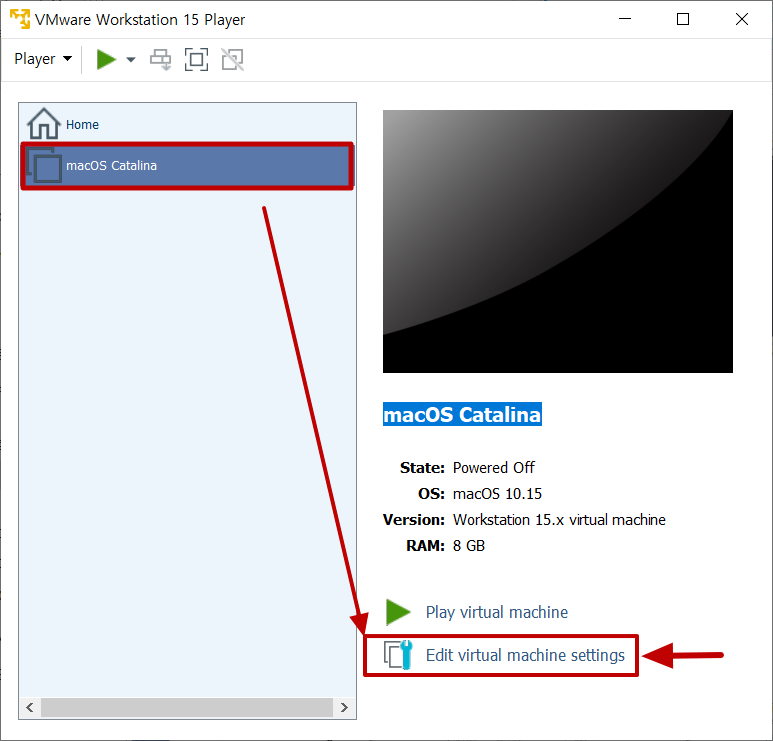Image resolution: width=773 pixels, height=741 pixels.
Task: Select macOS Catalina virtual machine entry
Action: 187,166
